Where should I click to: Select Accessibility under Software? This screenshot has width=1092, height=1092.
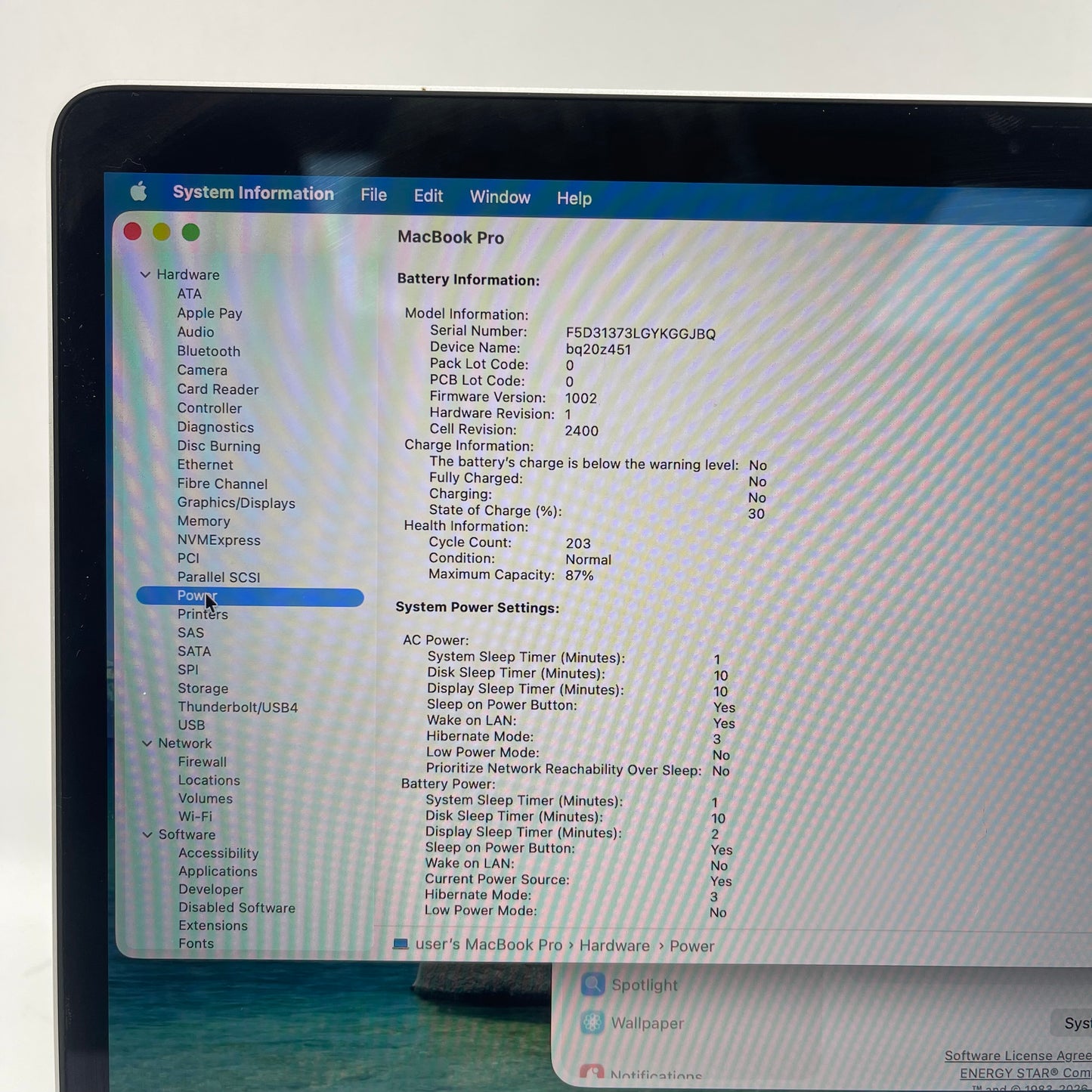(218, 853)
